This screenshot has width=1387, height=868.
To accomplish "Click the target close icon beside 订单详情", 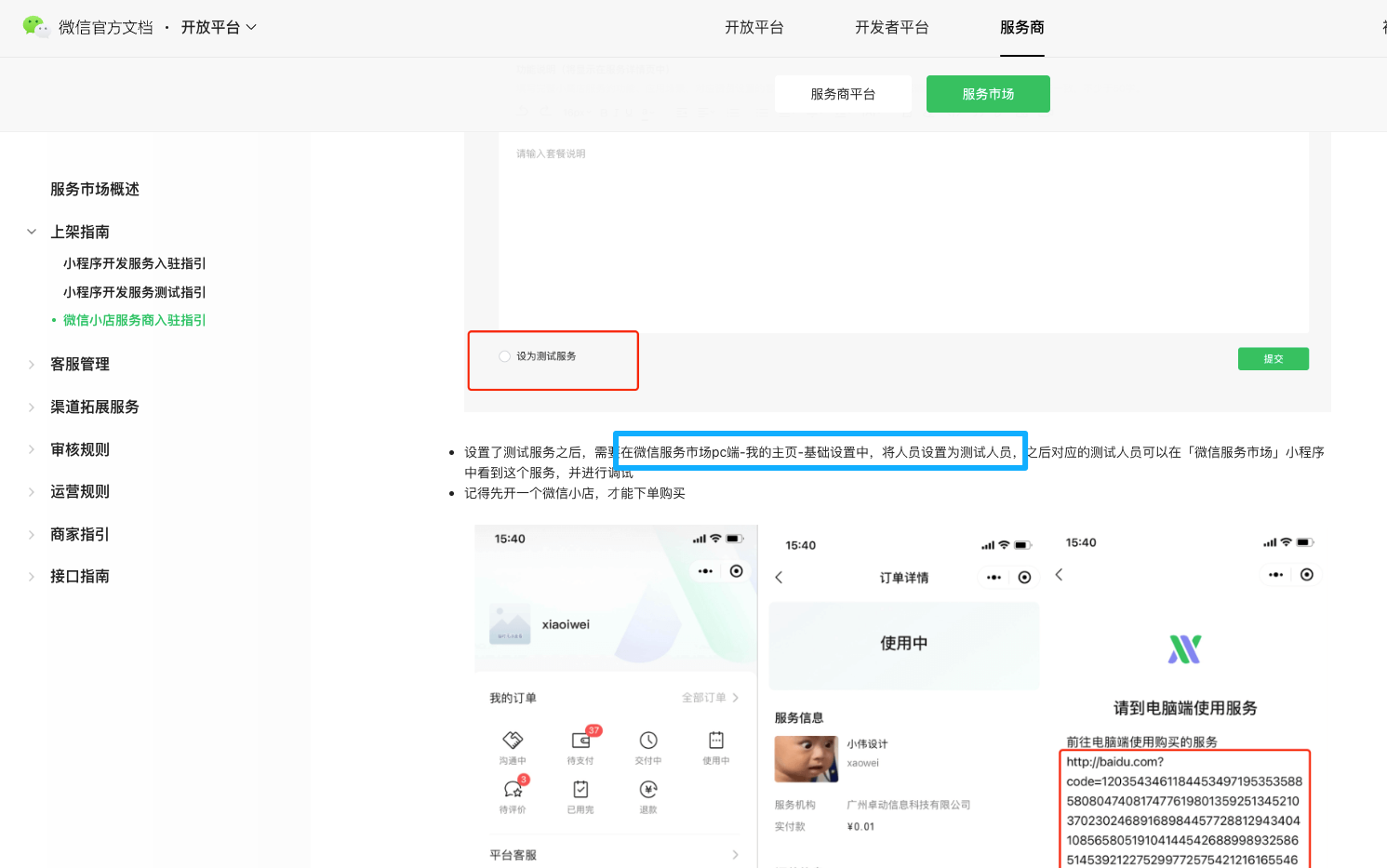I will (x=1024, y=578).
